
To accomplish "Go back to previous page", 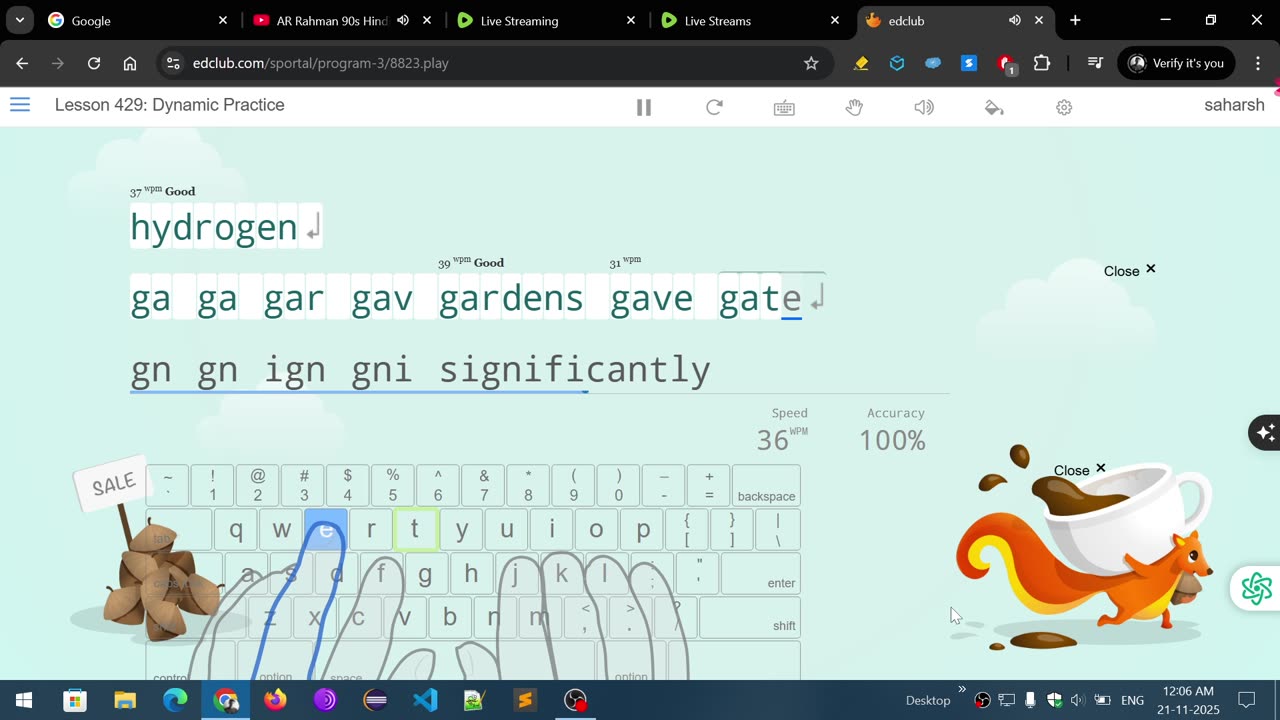I will [22, 63].
